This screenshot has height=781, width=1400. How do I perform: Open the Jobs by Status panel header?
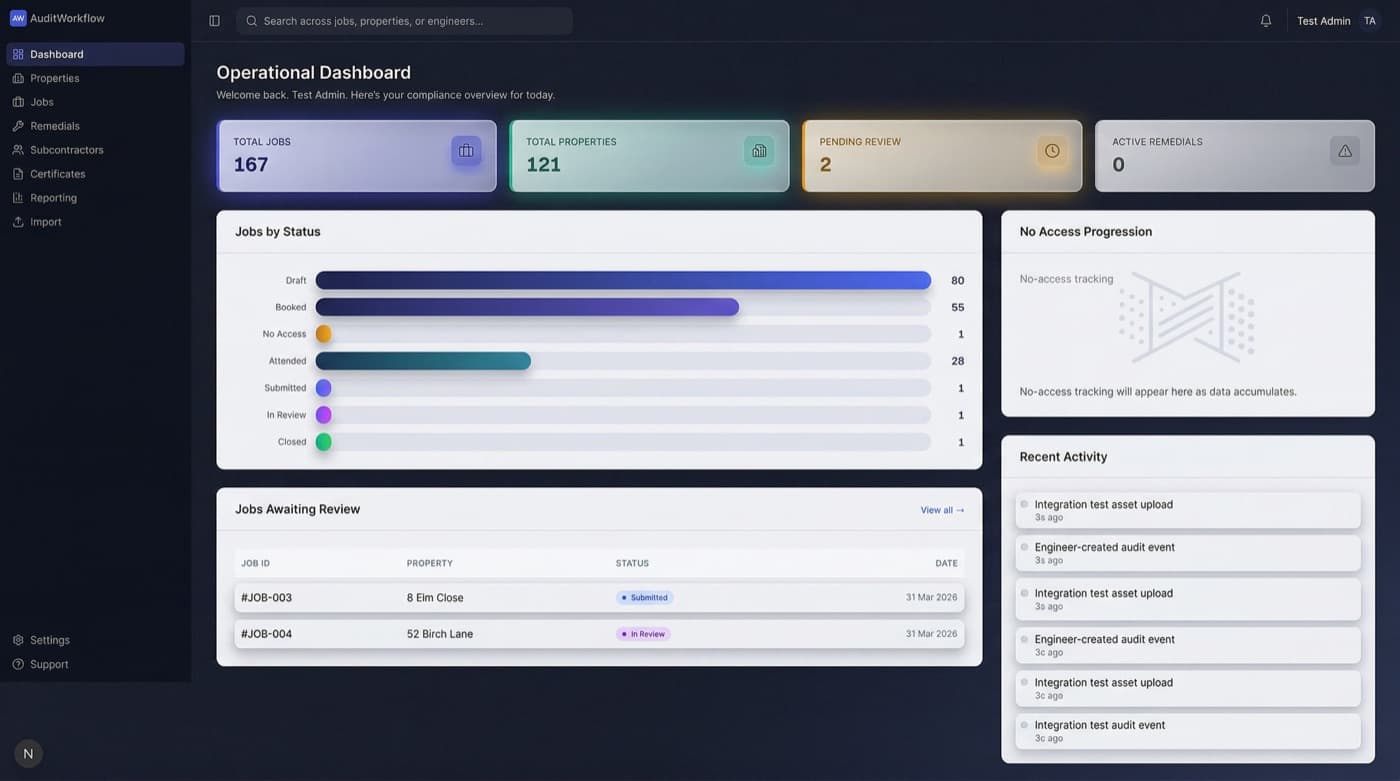(277, 231)
